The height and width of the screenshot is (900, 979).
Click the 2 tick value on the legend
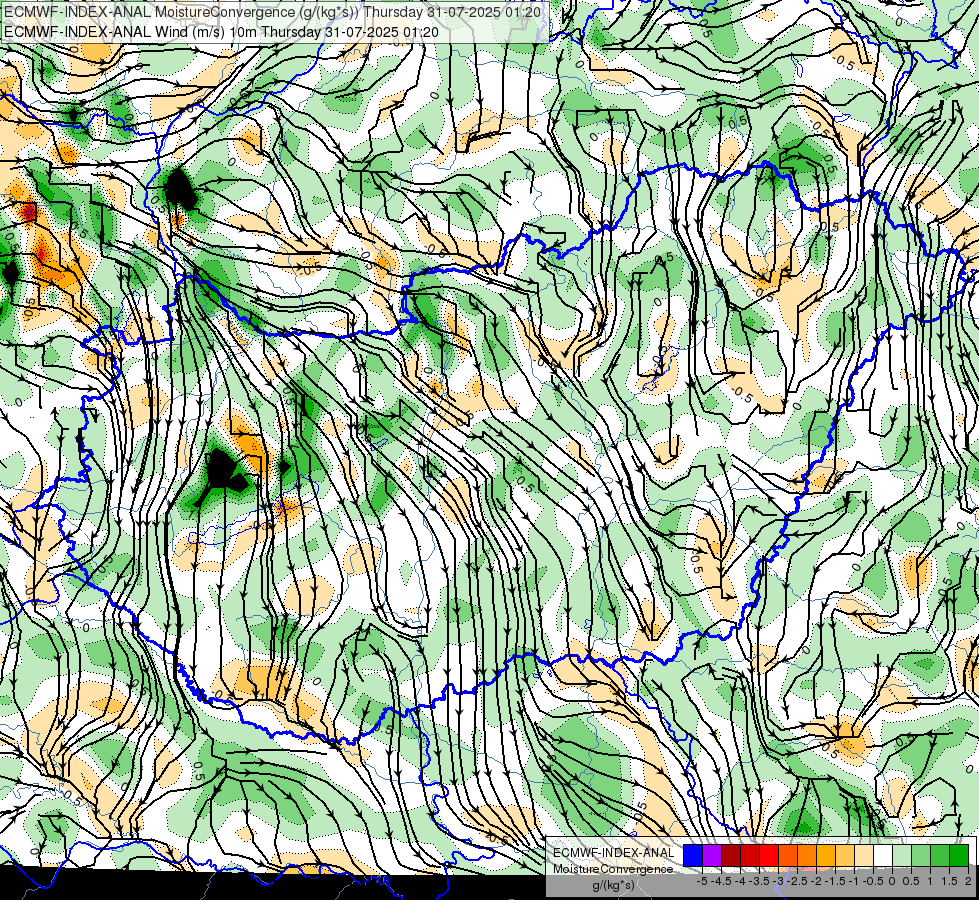click(968, 881)
